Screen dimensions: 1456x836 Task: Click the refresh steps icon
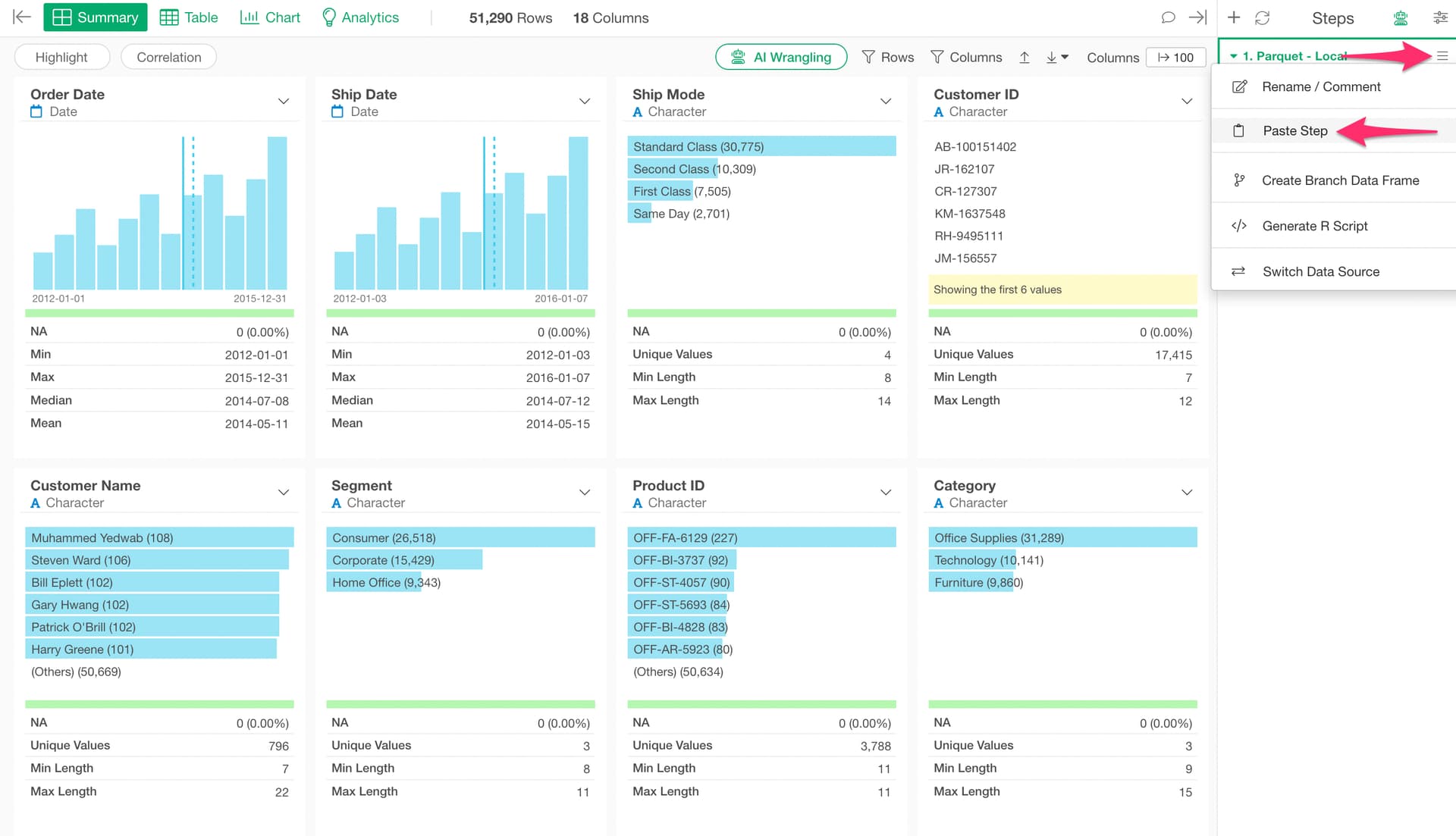1262,17
